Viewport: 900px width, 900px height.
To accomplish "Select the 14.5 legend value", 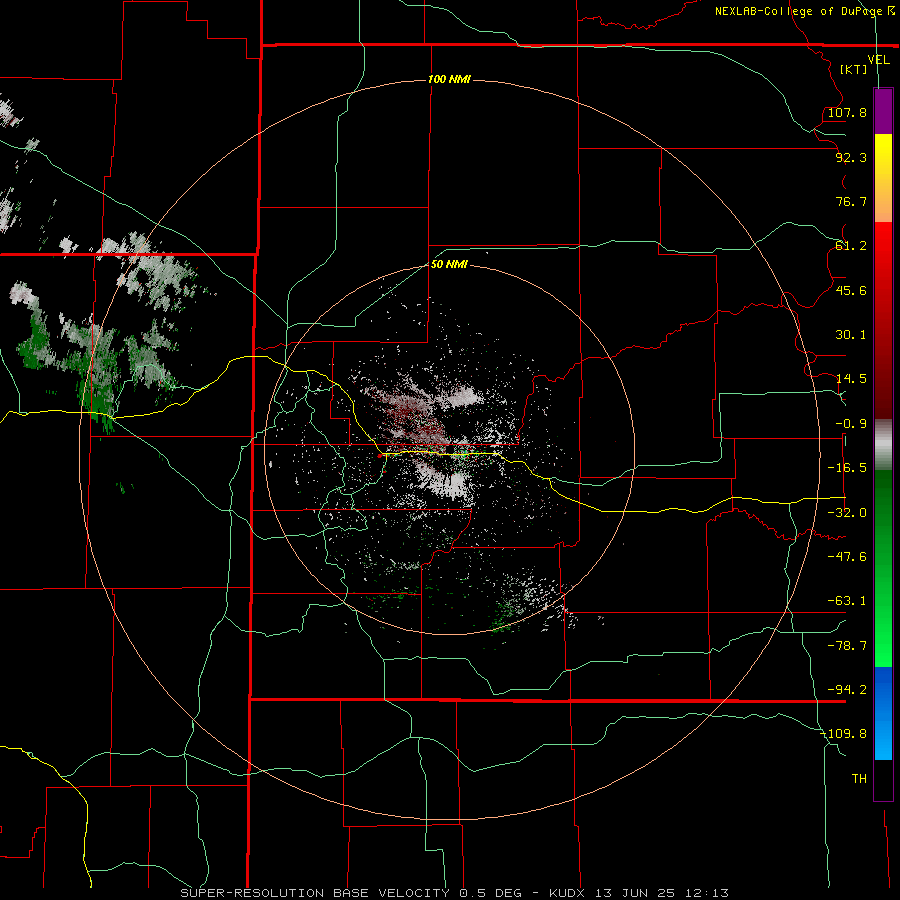I will [x=851, y=379].
